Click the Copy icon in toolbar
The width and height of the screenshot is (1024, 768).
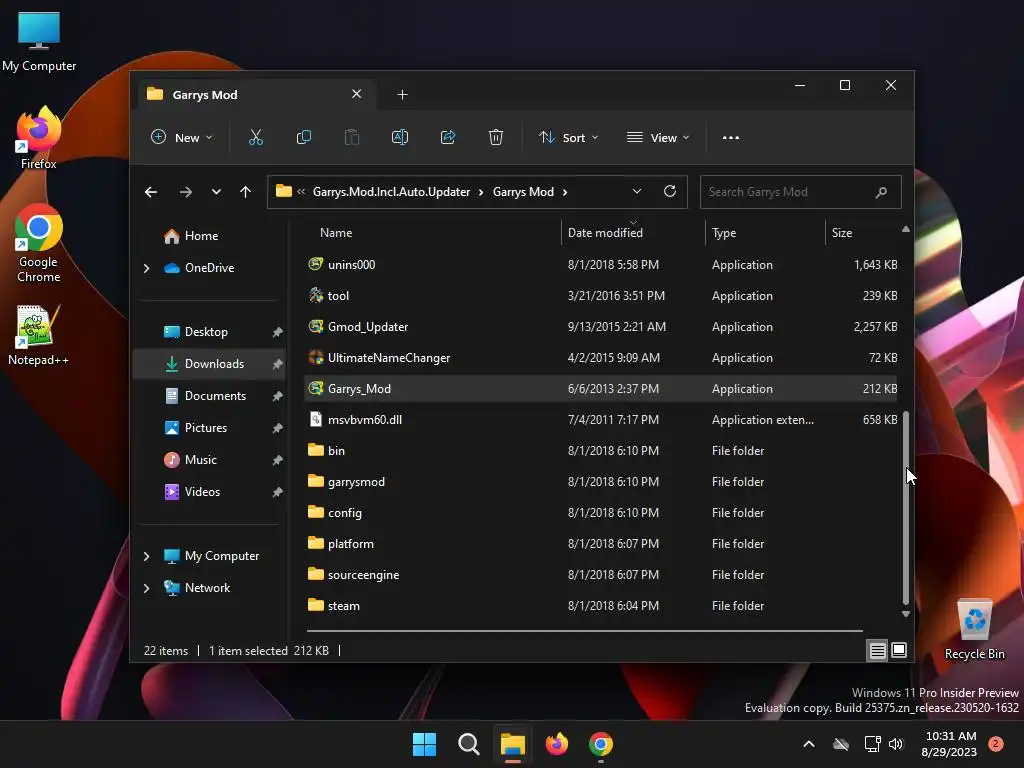tap(304, 137)
